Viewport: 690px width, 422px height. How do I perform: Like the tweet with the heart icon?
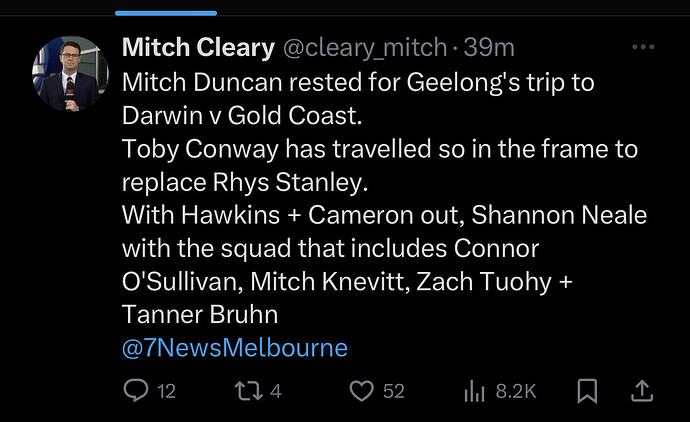[x=361, y=391]
